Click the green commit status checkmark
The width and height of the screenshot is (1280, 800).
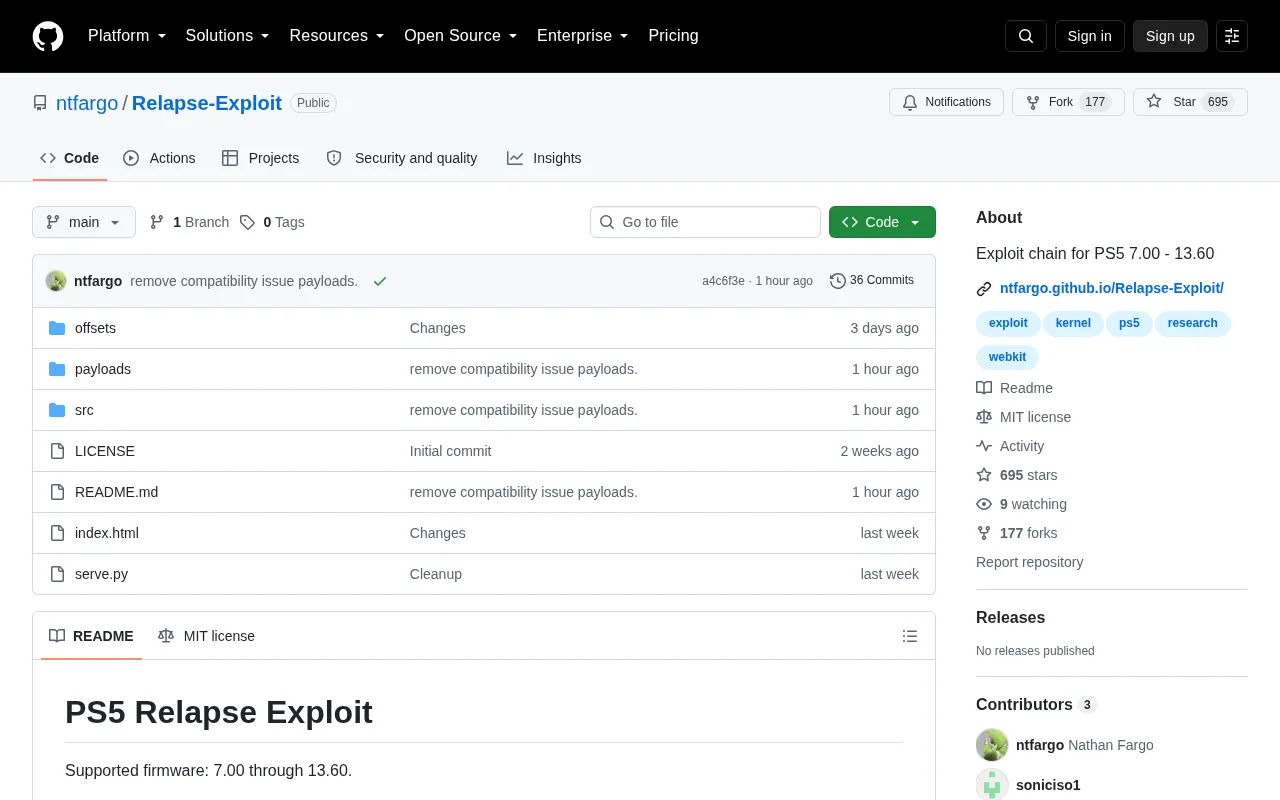point(380,281)
